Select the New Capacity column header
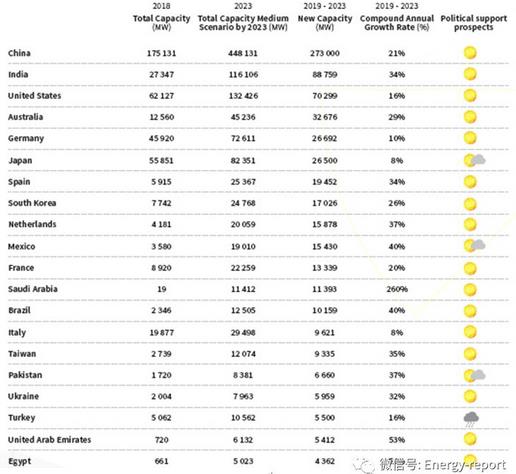Screen dimensions: 516x474 (325, 17)
